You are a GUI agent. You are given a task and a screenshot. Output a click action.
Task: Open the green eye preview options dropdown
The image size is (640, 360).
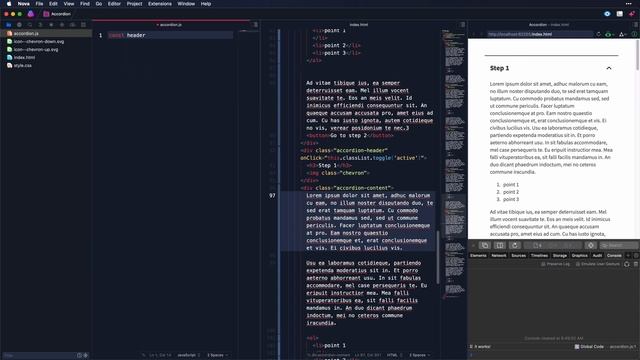pos(609,34)
